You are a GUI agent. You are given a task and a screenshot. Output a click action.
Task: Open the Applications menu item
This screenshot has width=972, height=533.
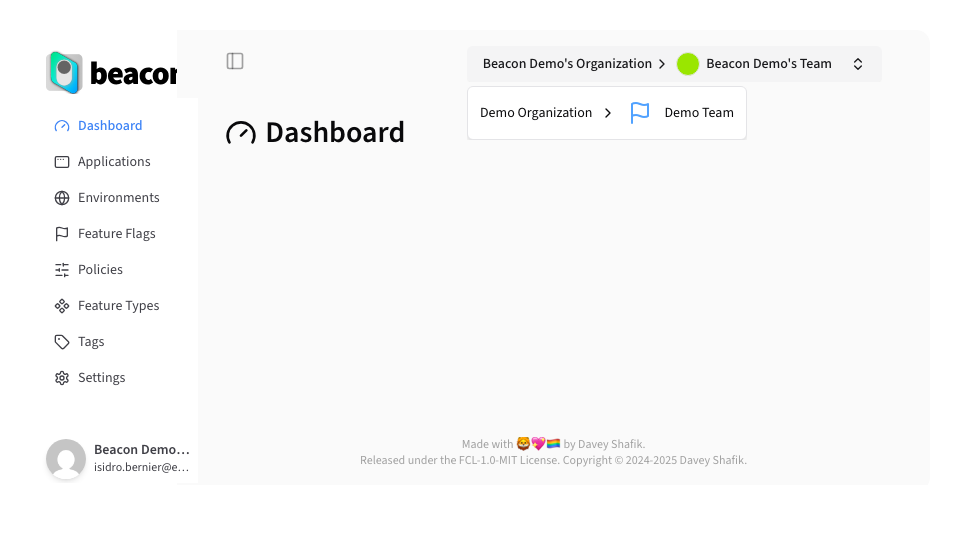click(114, 162)
